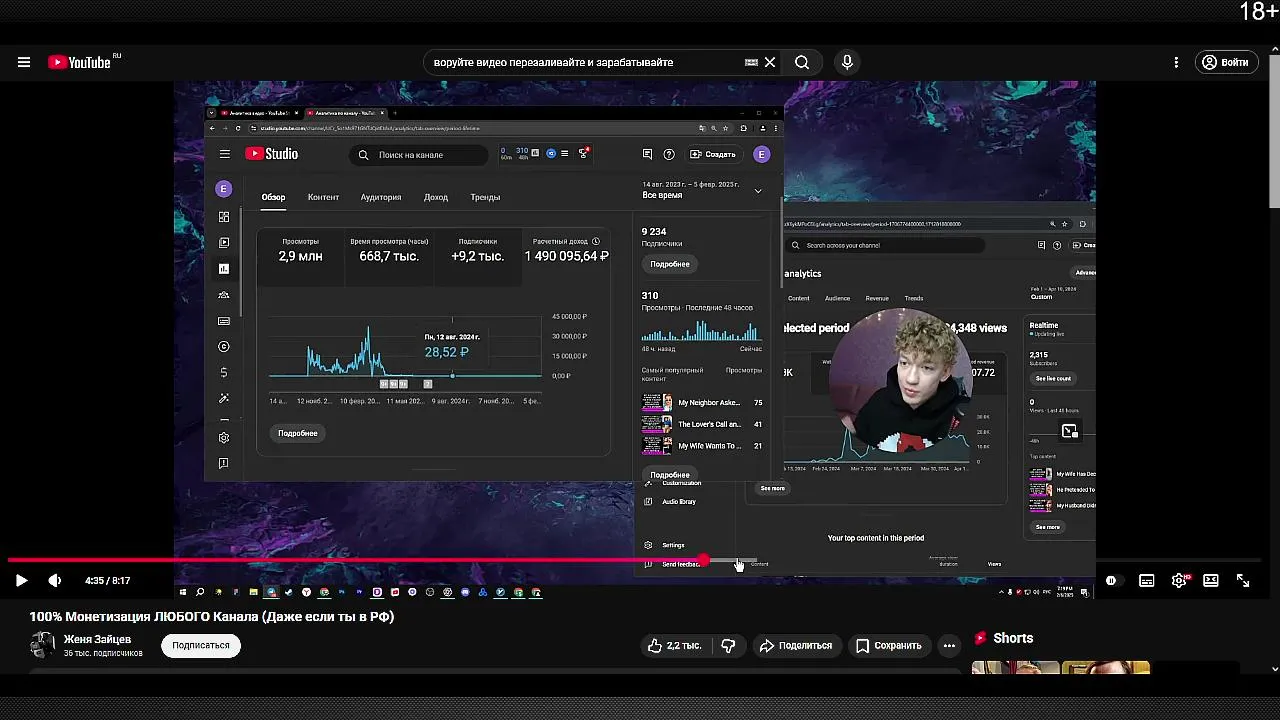Focus Search across your channel in second window
The image size is (1280, 720).
(x=884, y=245)
